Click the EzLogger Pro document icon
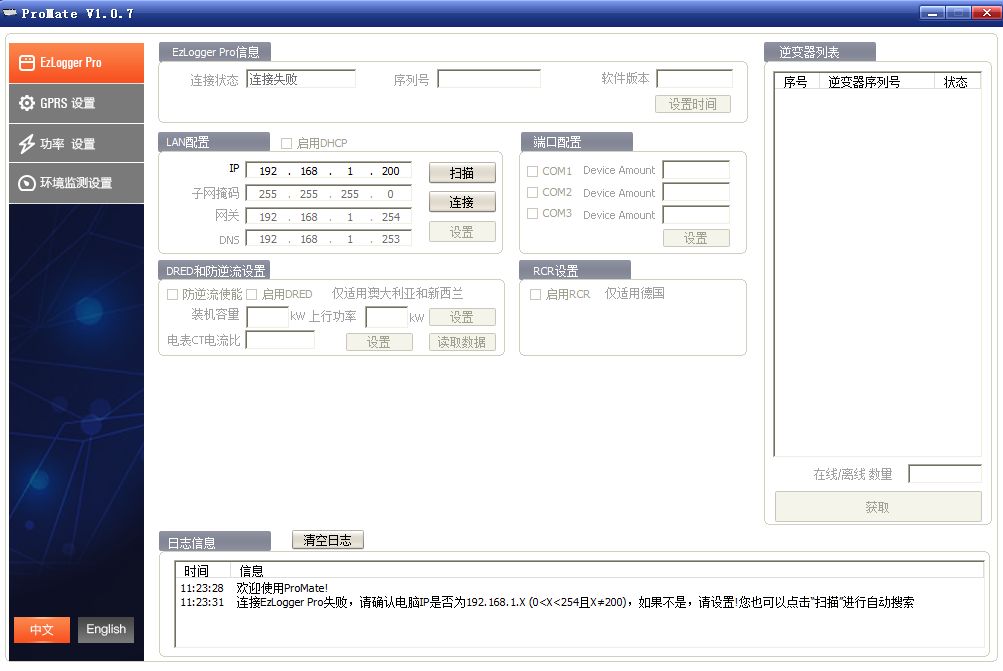This screenshot has width=1003, height=671. pyautogui.click(x=26, y=62)
